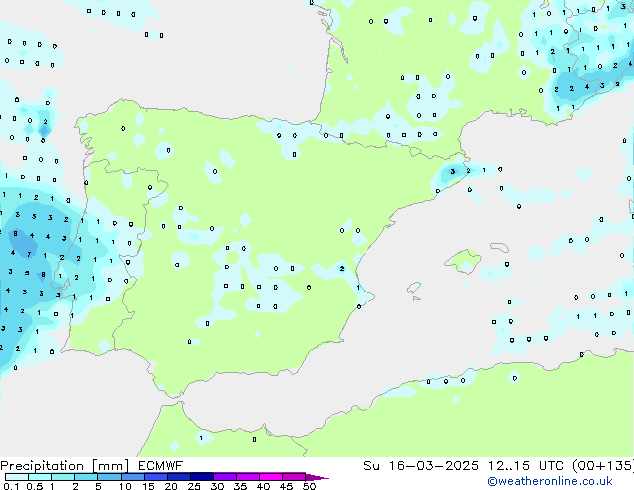Pick the 15–20 mm legend color swatch

click(155, 477)
